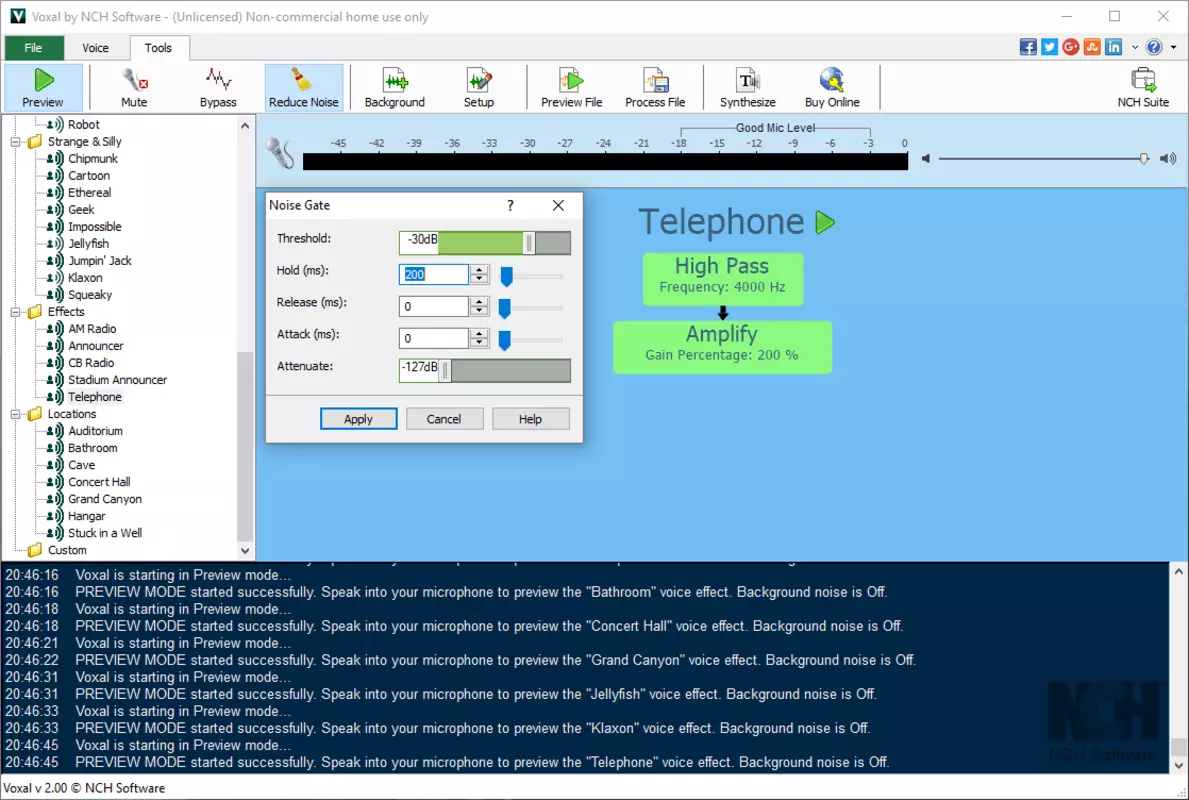This screenshot has width=1189, height=800.
Task: Expand the social share dropdown arrow
Action: point(1135,47)
